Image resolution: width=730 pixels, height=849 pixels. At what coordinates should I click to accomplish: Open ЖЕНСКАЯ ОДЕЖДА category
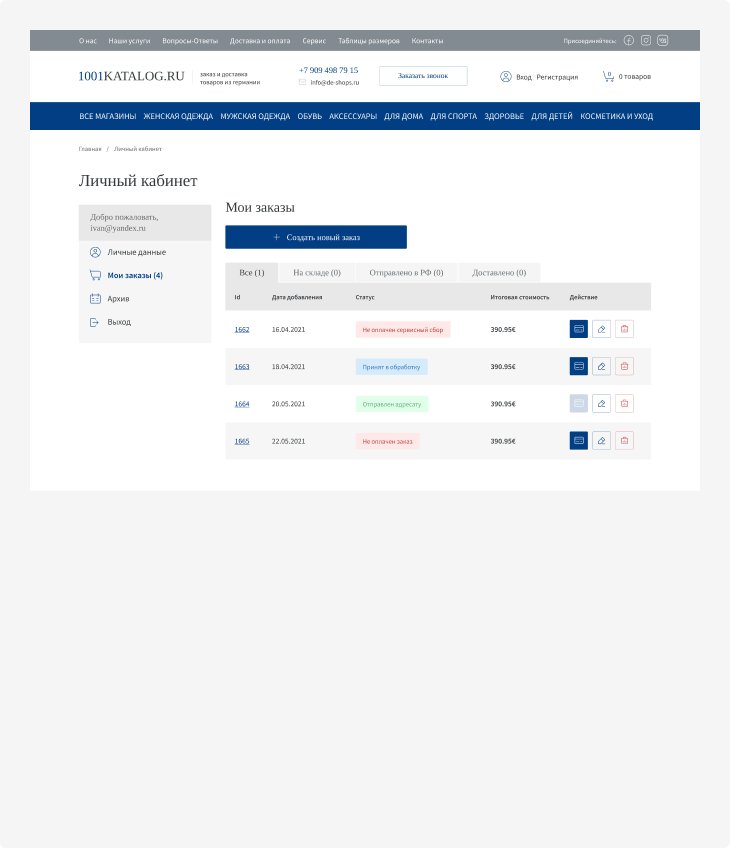(178, 116)
